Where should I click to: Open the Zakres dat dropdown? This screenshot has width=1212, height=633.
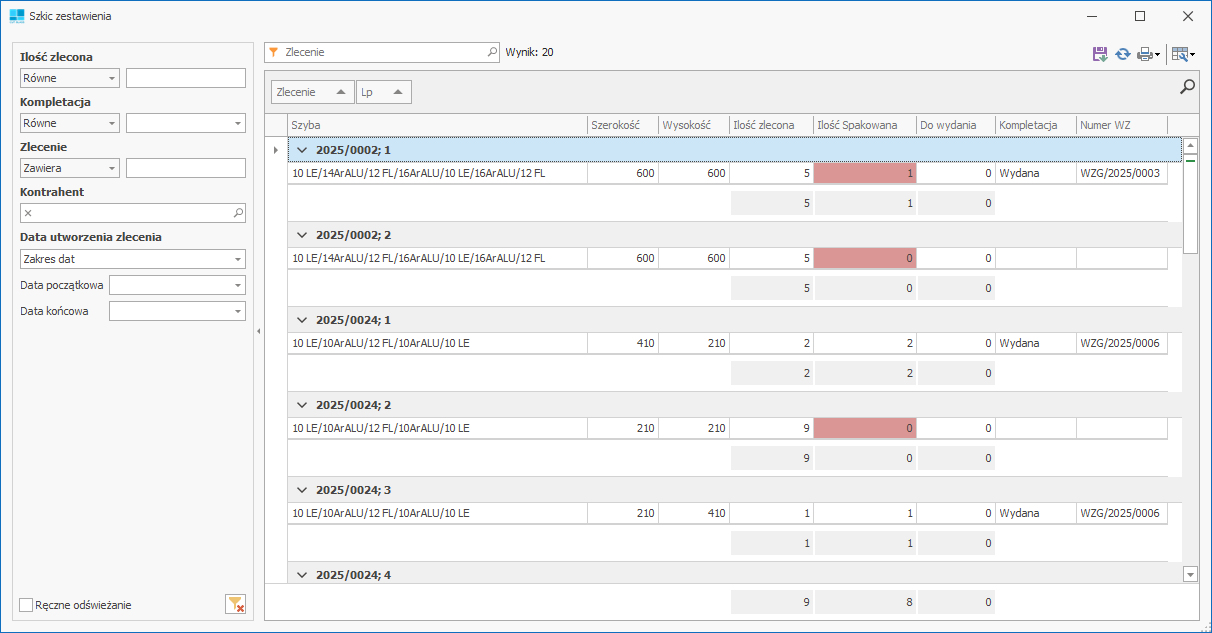(237, 259)
